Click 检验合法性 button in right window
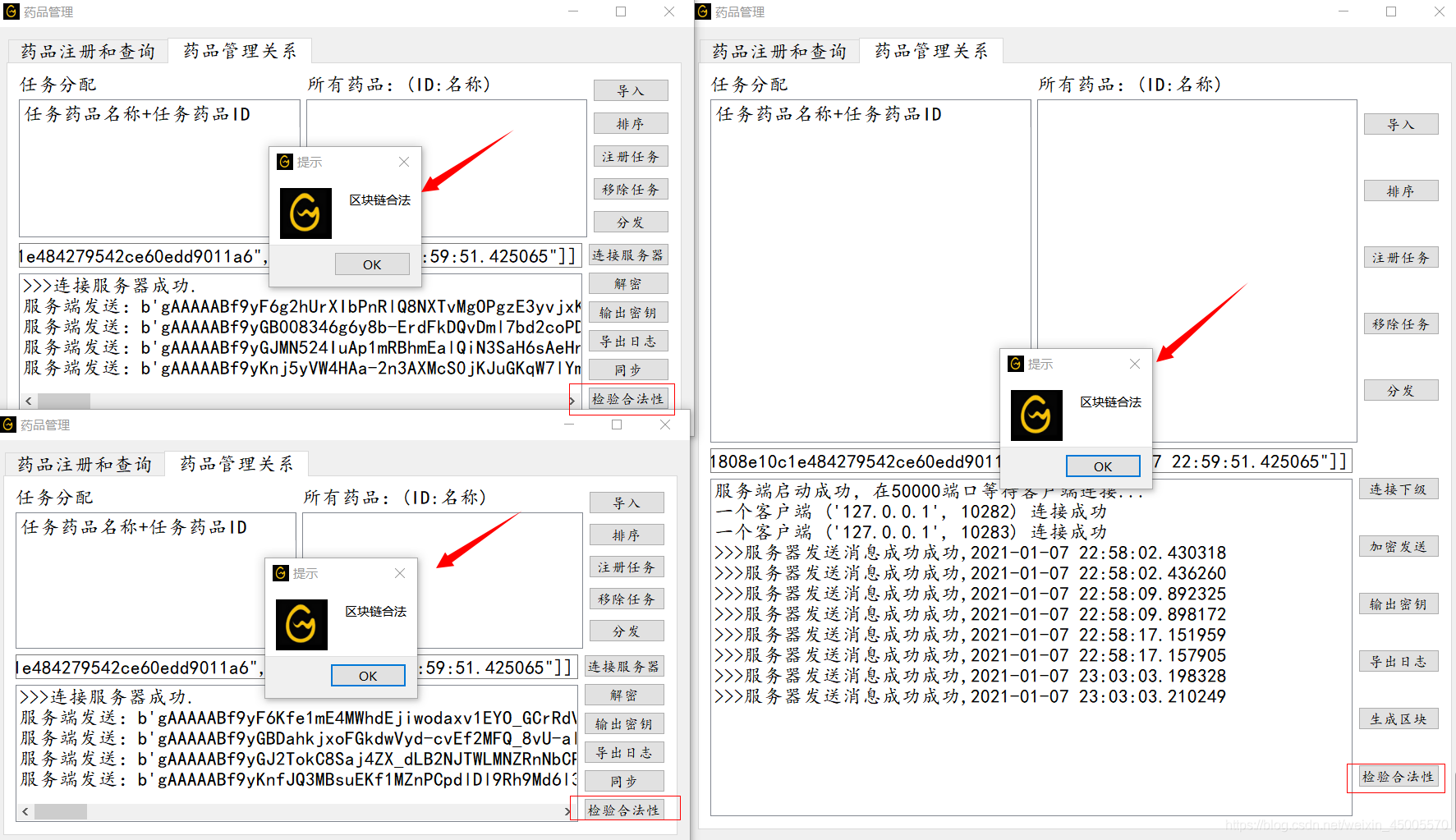Viewport: 1456px width, 840px height. tap(1399, 776)
